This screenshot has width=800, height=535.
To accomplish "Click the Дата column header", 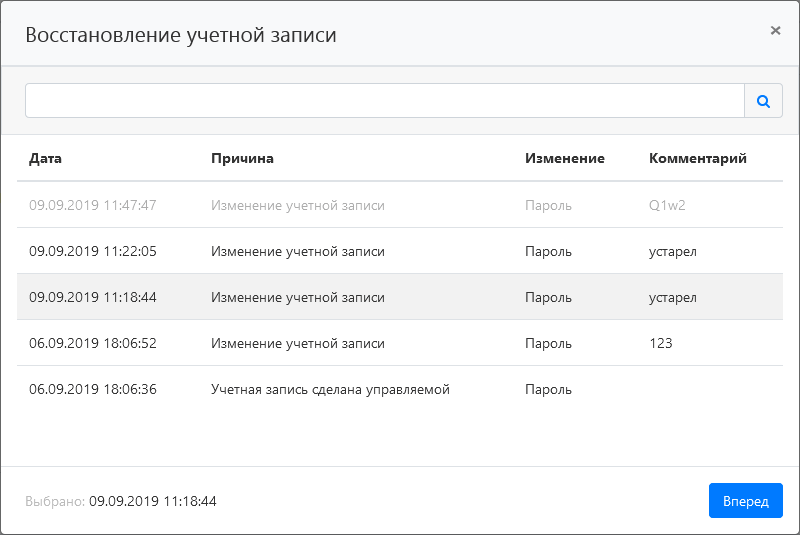I will tap(46, 158).
